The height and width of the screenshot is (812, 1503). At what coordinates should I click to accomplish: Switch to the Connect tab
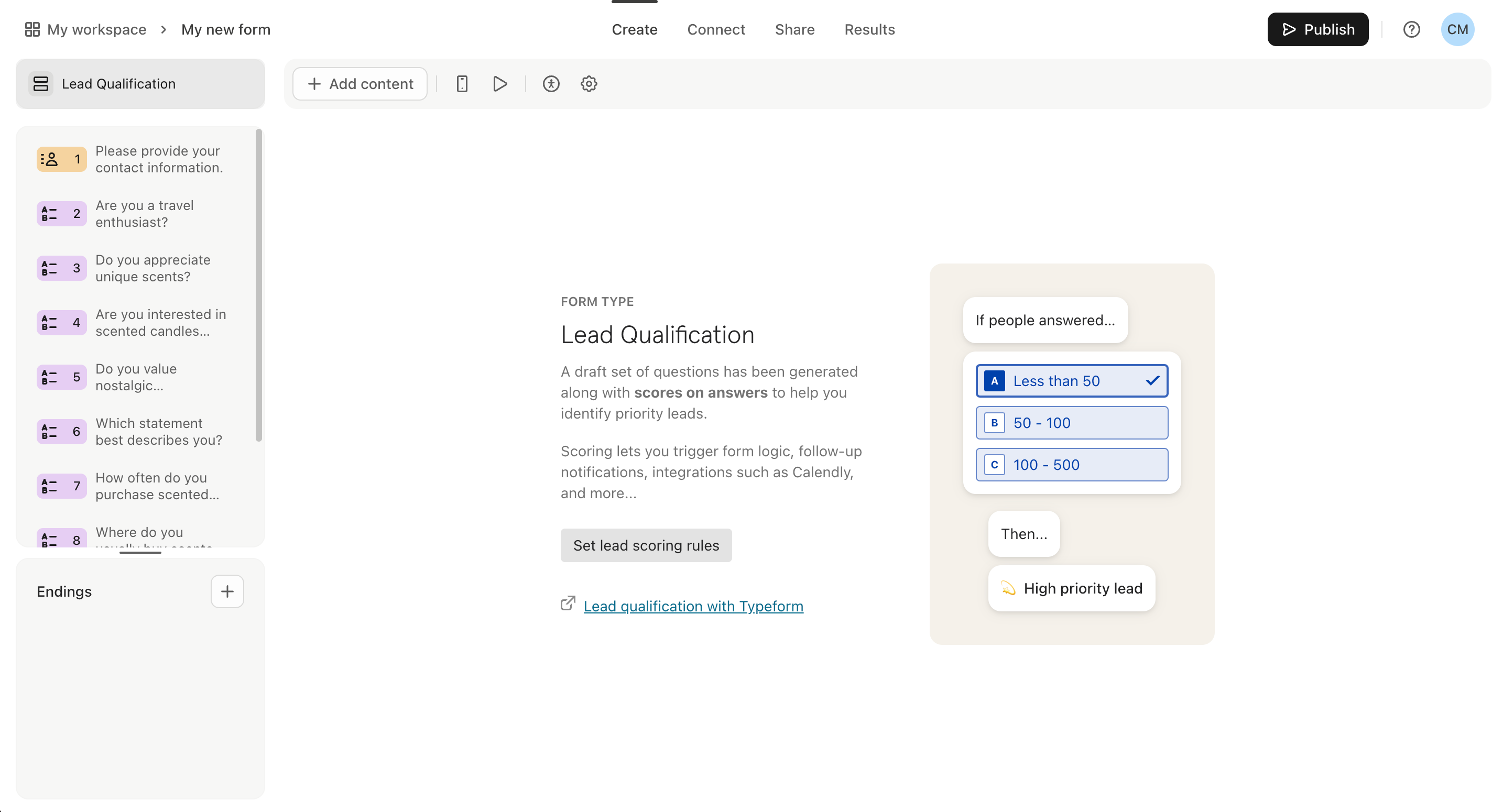pos(716,29)
